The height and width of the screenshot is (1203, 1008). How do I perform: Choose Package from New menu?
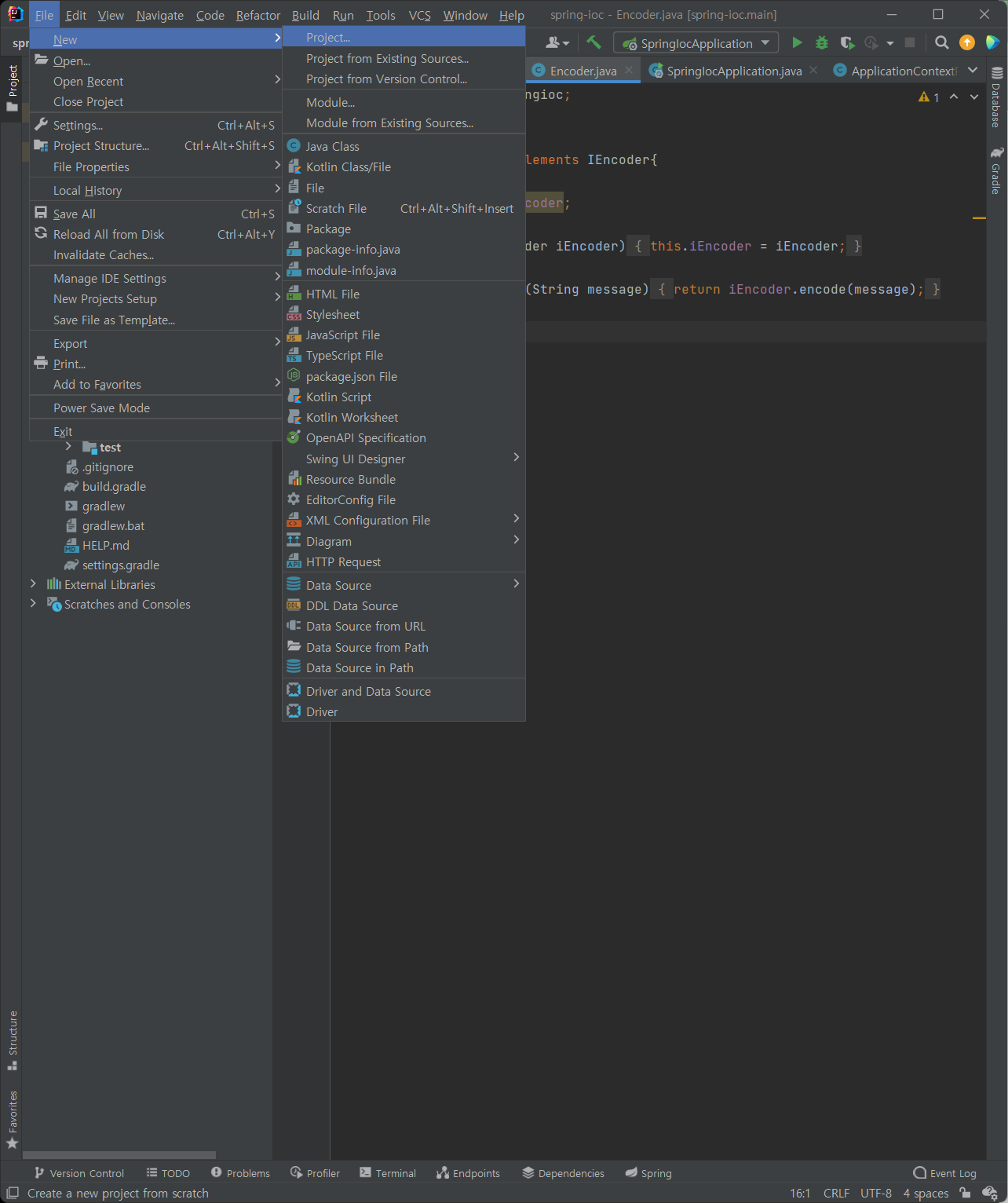(404, 229)
